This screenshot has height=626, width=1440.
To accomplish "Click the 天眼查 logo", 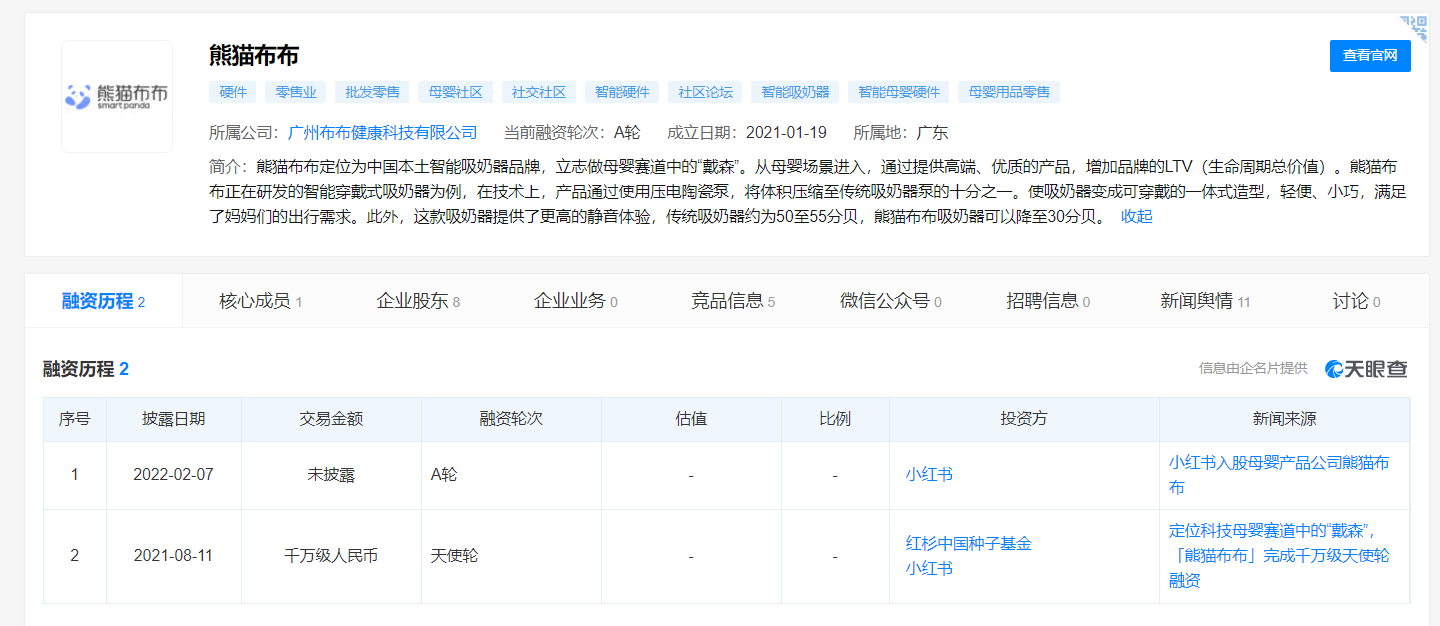I will tap(1366, 369).
